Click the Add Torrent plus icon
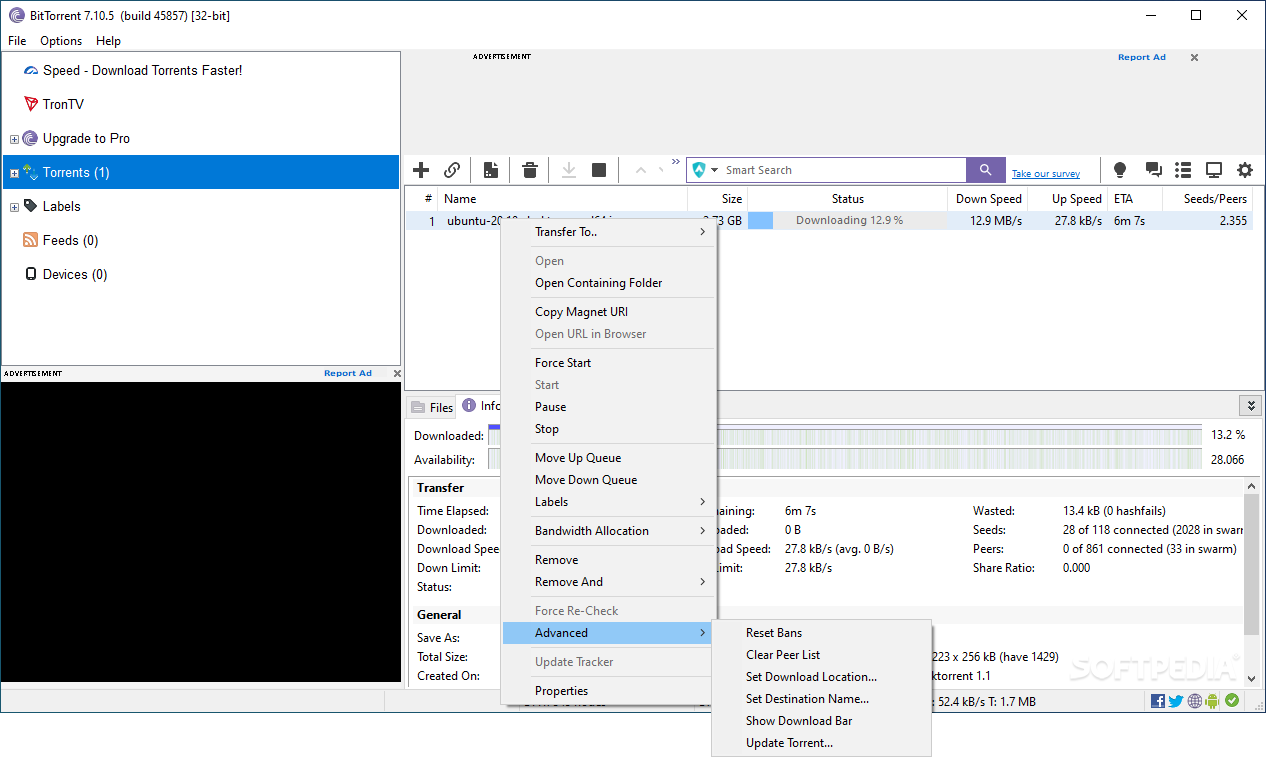1266x757 pixels. tap(421, 170)
